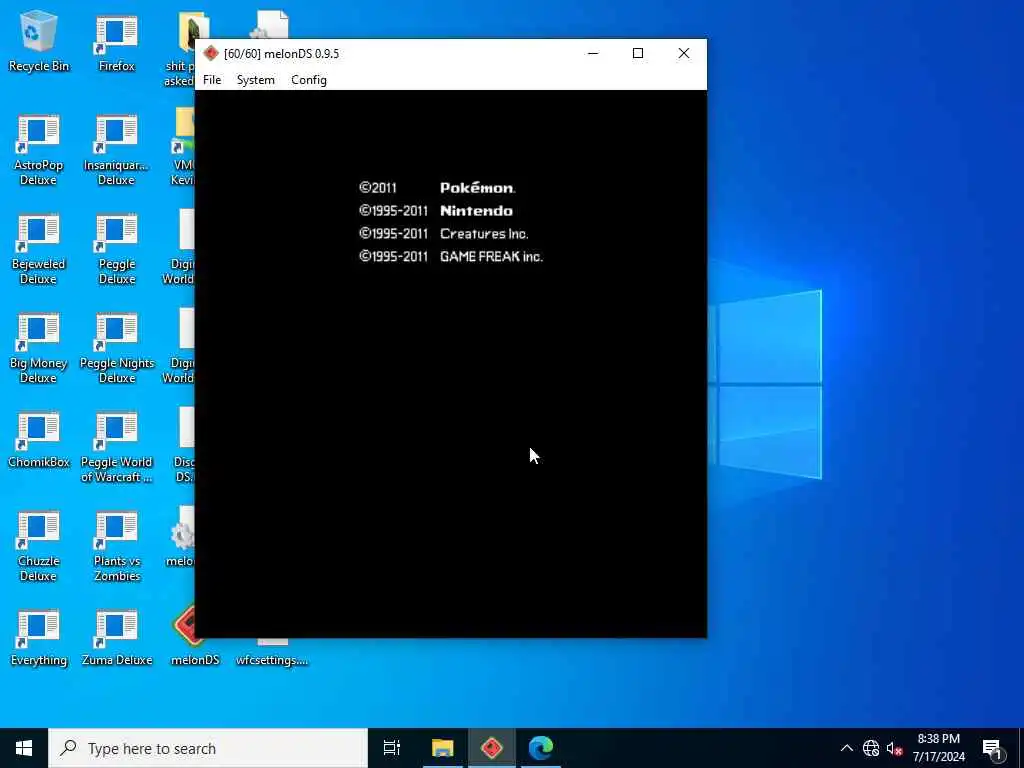
Task: Select the Insaniquarium Deluxe shortcut
Action: tap(117, 150)
